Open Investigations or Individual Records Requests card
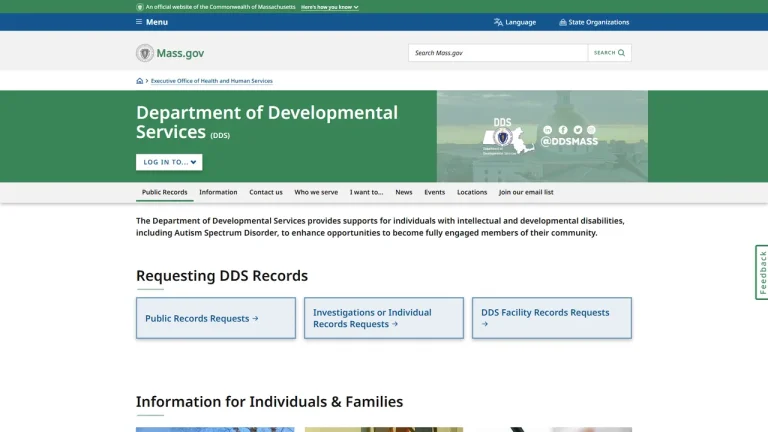Image resolution: width=768 pixels, height=432 pixels. pyautogui.click(x=384, y=318)
